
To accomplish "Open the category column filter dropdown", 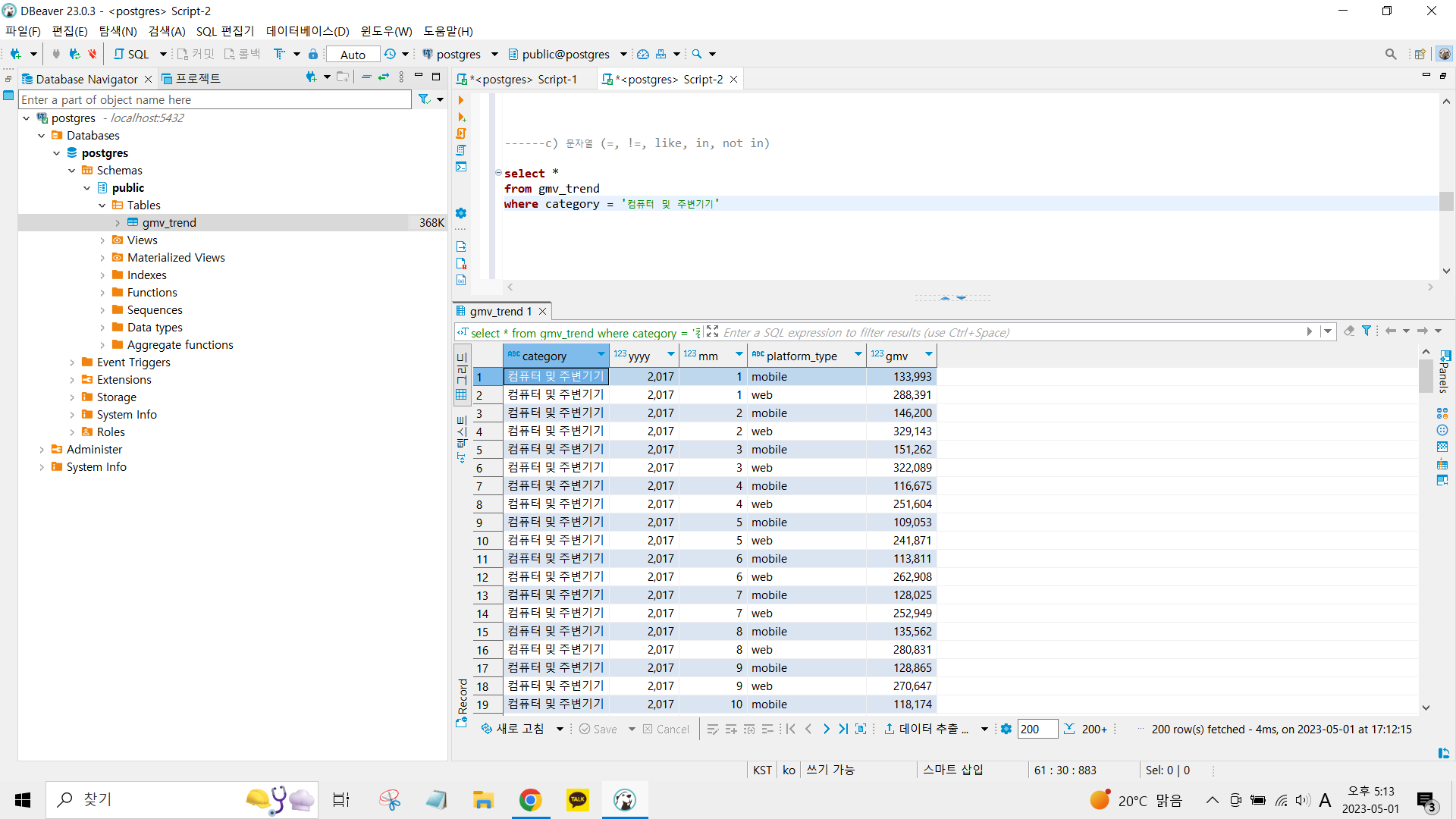I will [x=601, y=355].
